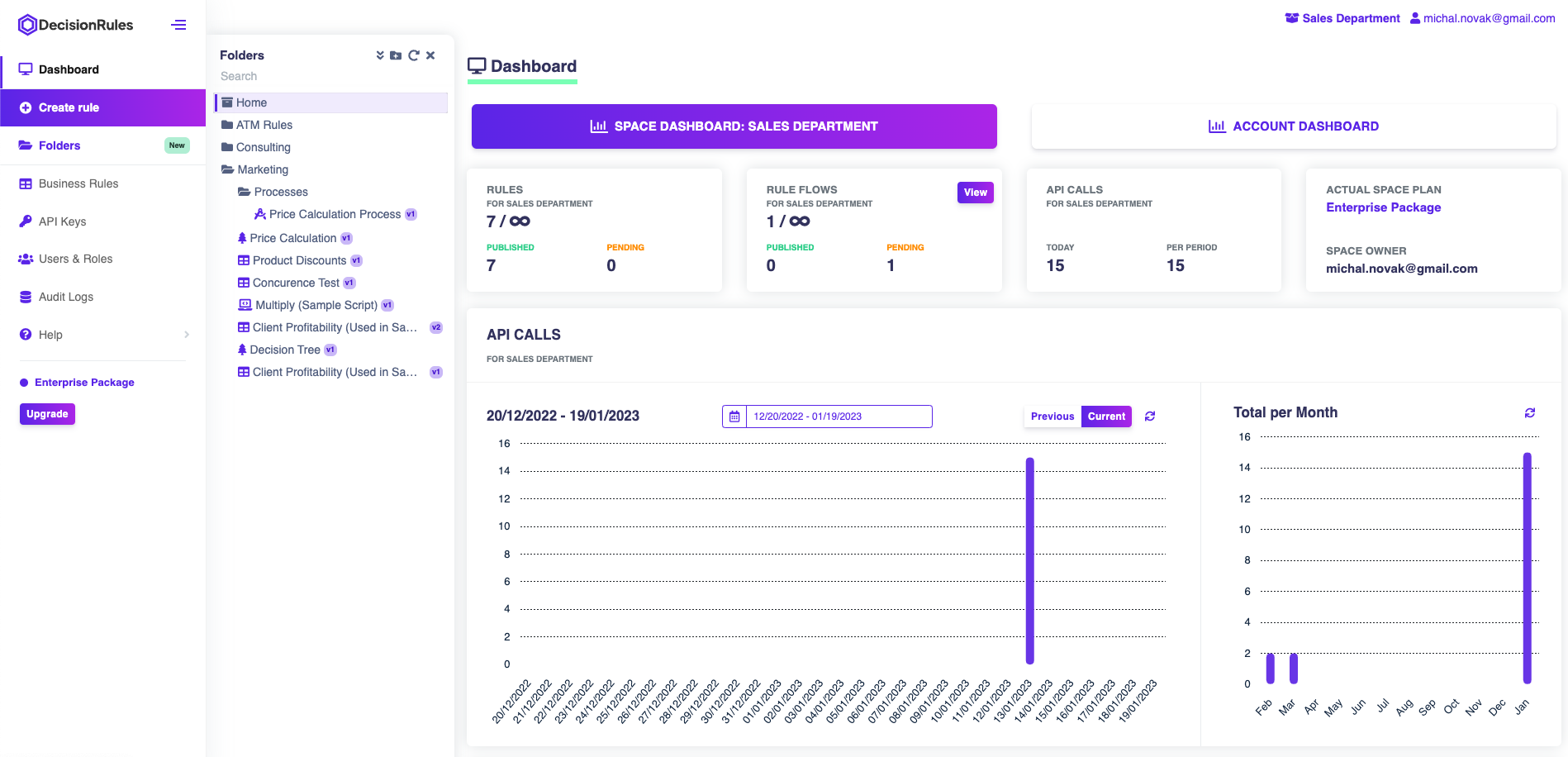Select the API Keys section icon

pyautogui.click(x=26, y=221)
